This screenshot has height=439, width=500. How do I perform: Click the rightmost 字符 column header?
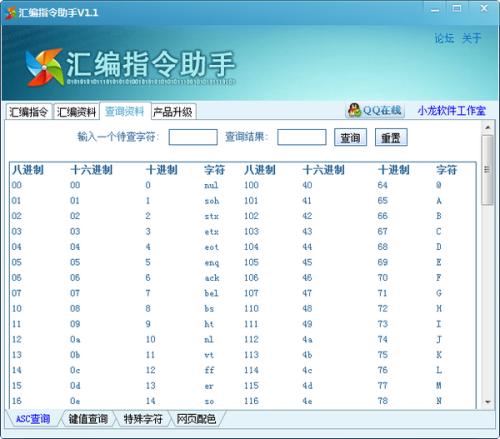tap(446, 170)
